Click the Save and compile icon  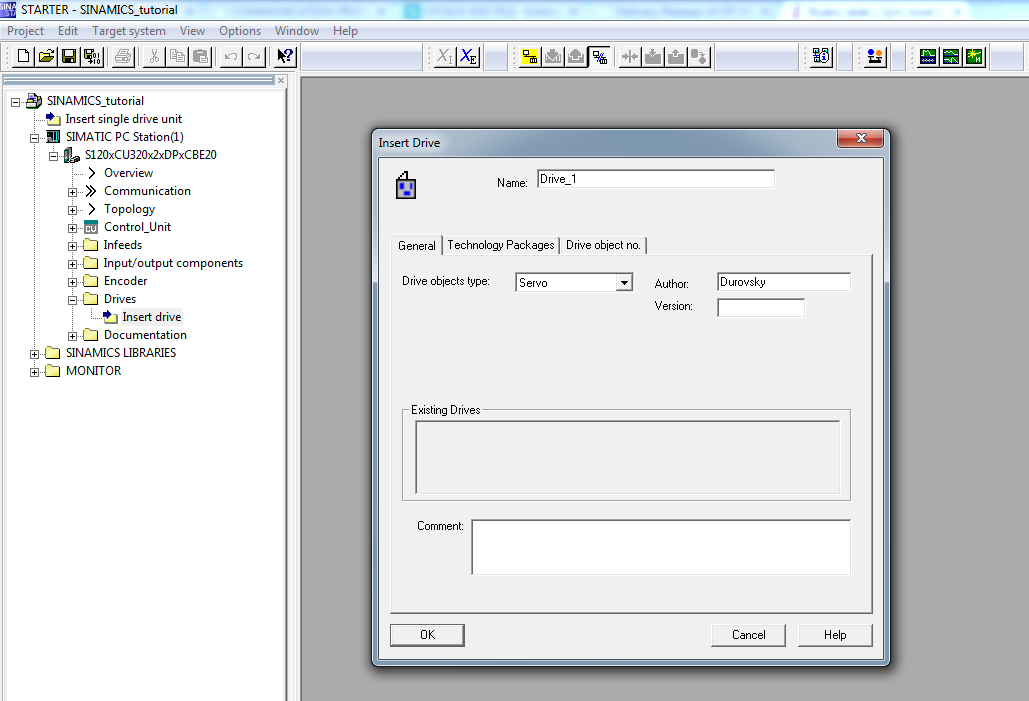click(92, 56)
